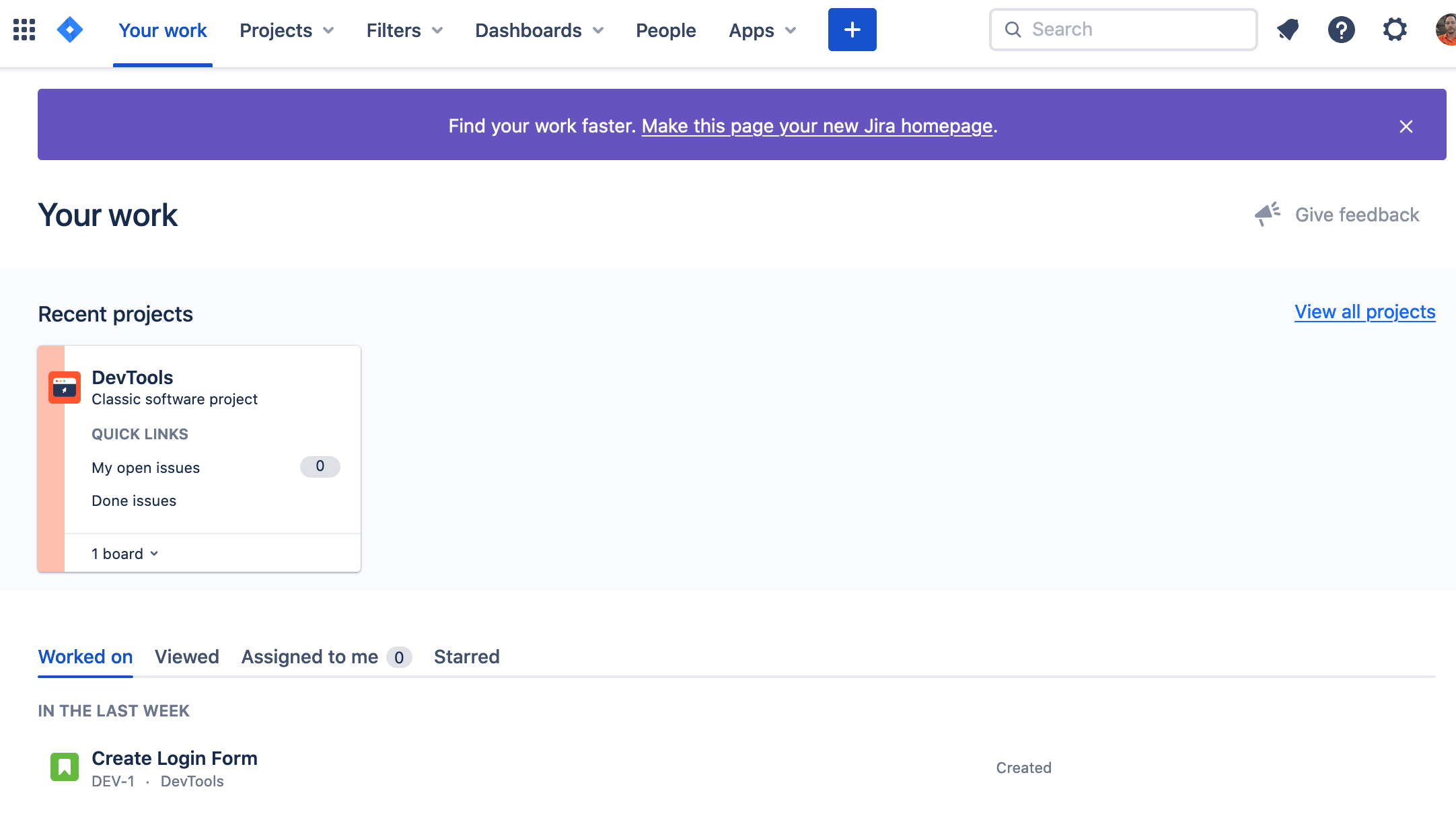1456x814 pixels.
Task: Click the Jira diamond logo icon
Action: [x=70, y=30]
